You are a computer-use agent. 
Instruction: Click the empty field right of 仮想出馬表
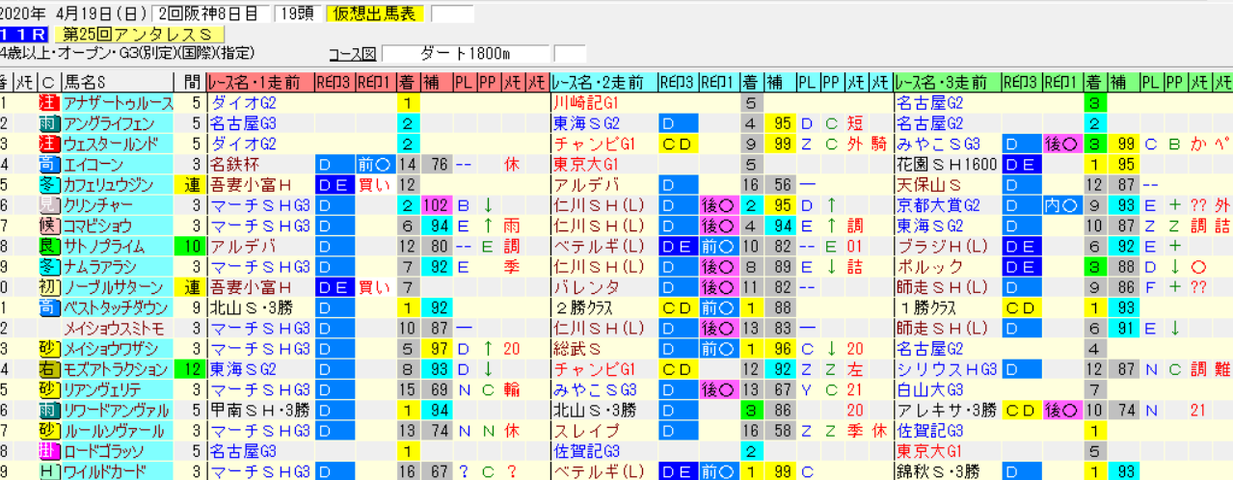coord(452,13)
